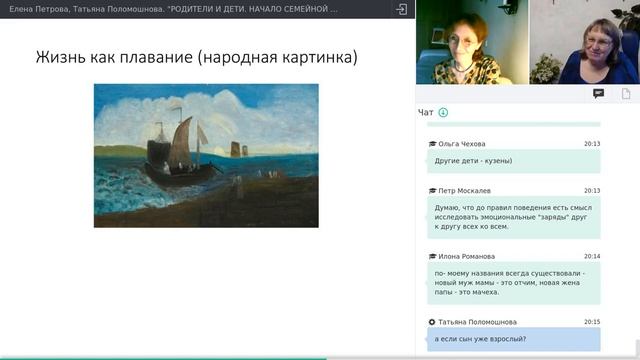
Task: Select the left presenter video feed
Action: coord(472,42)
